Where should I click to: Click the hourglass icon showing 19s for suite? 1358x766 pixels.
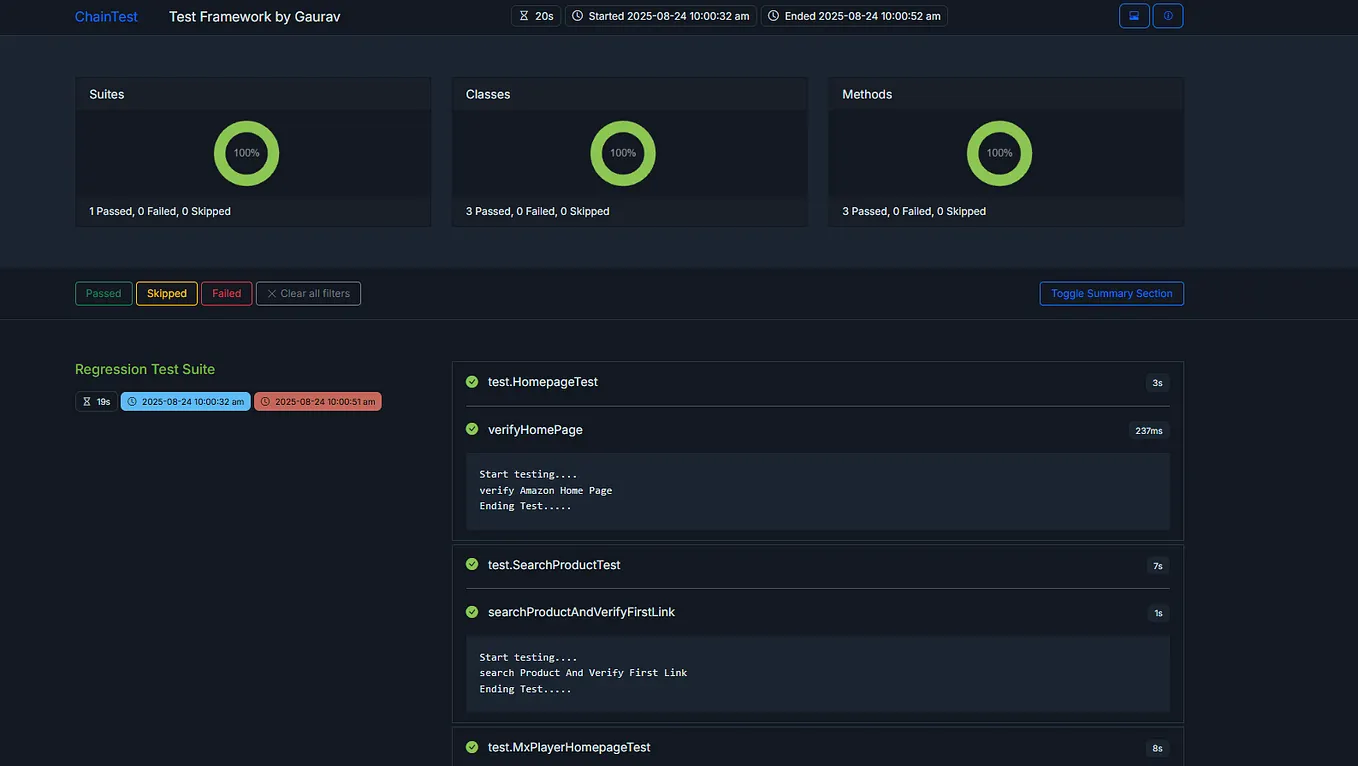tap(86, 400)
